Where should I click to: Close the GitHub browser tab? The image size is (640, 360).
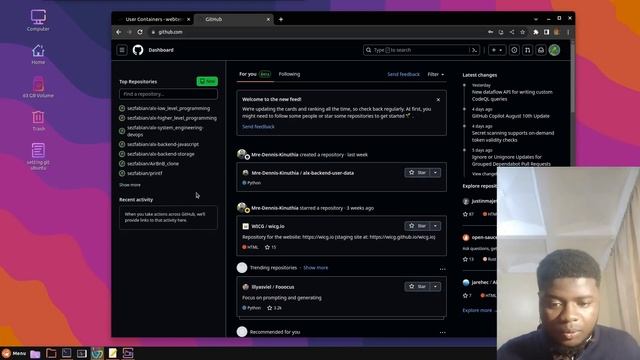268,19
